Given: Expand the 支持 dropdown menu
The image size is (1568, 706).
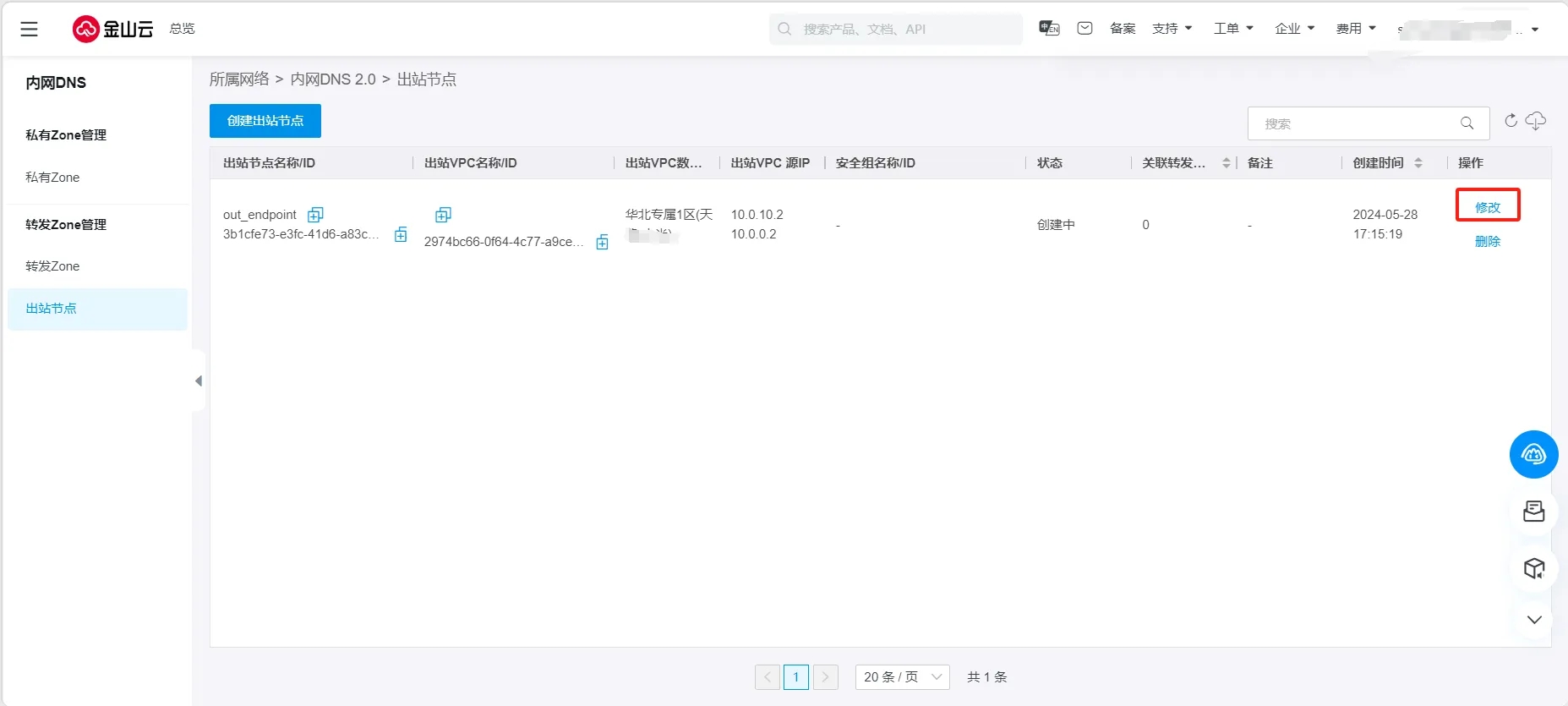Looking at the screenshot, I should pos(1172,29).
